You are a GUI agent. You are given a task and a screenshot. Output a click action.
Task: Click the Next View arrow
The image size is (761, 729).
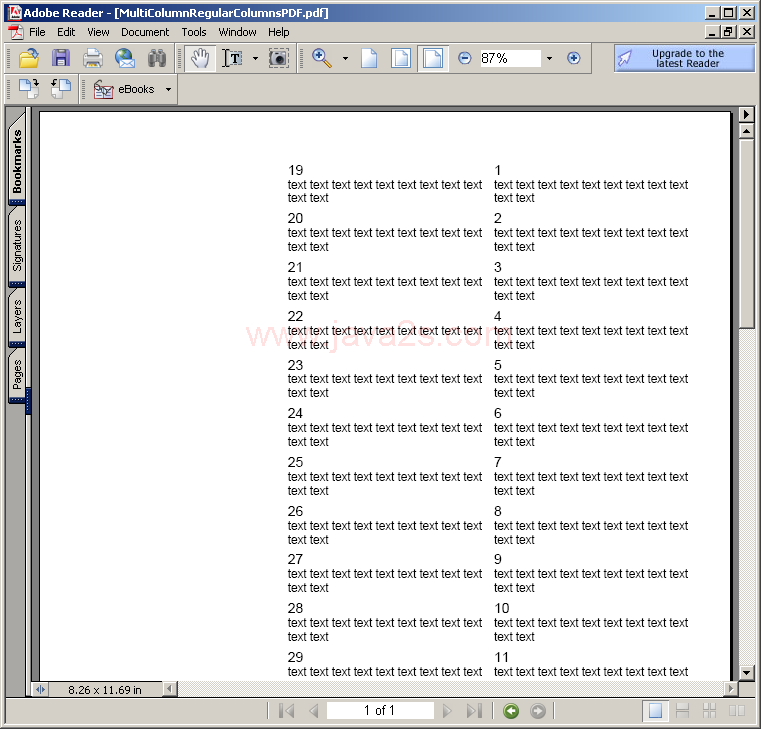[x=537, y=711]
